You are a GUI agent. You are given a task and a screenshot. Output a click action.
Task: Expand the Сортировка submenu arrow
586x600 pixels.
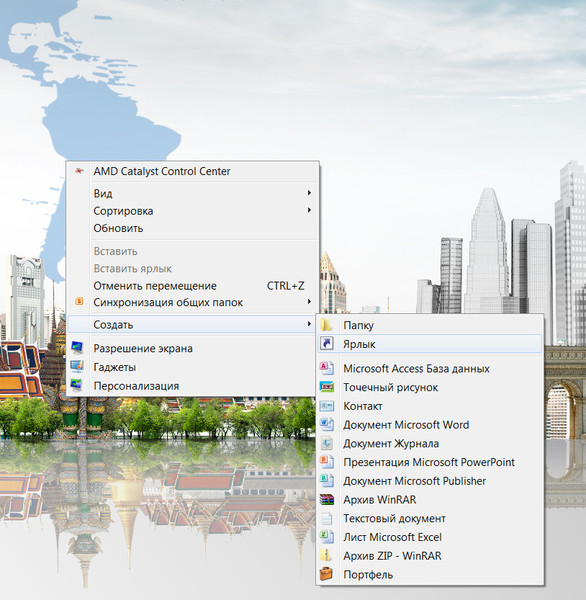click(x=309, y=210)
